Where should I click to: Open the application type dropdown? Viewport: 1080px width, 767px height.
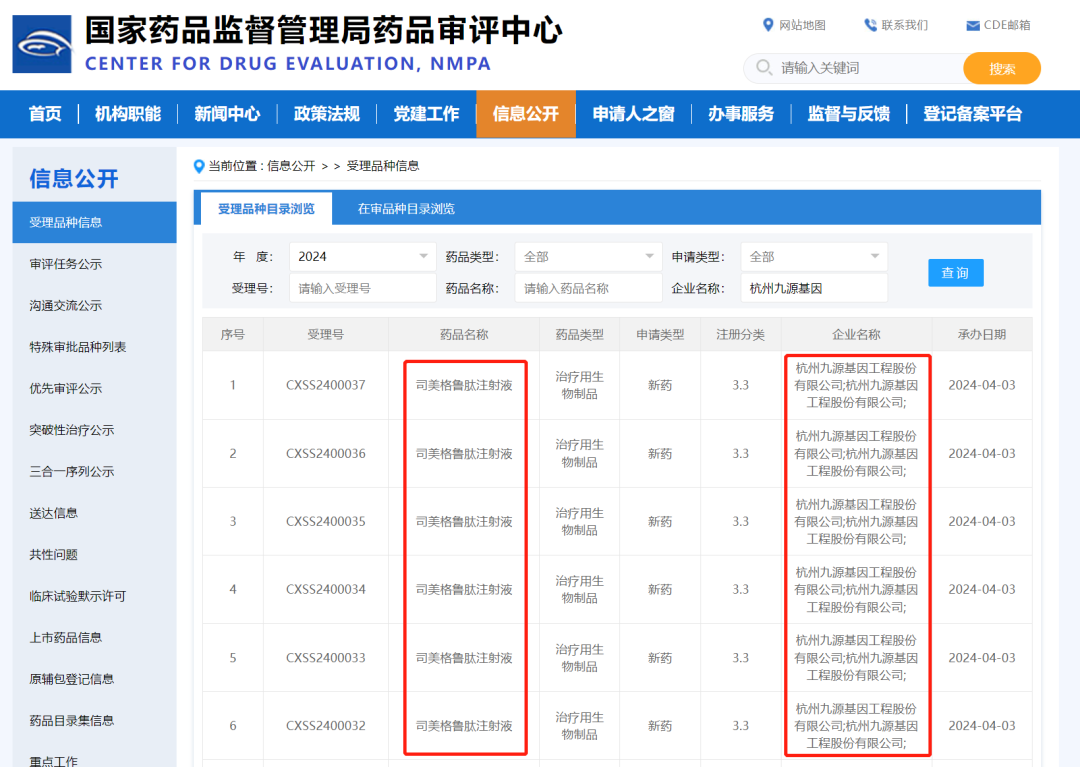[x=875, y=257]
